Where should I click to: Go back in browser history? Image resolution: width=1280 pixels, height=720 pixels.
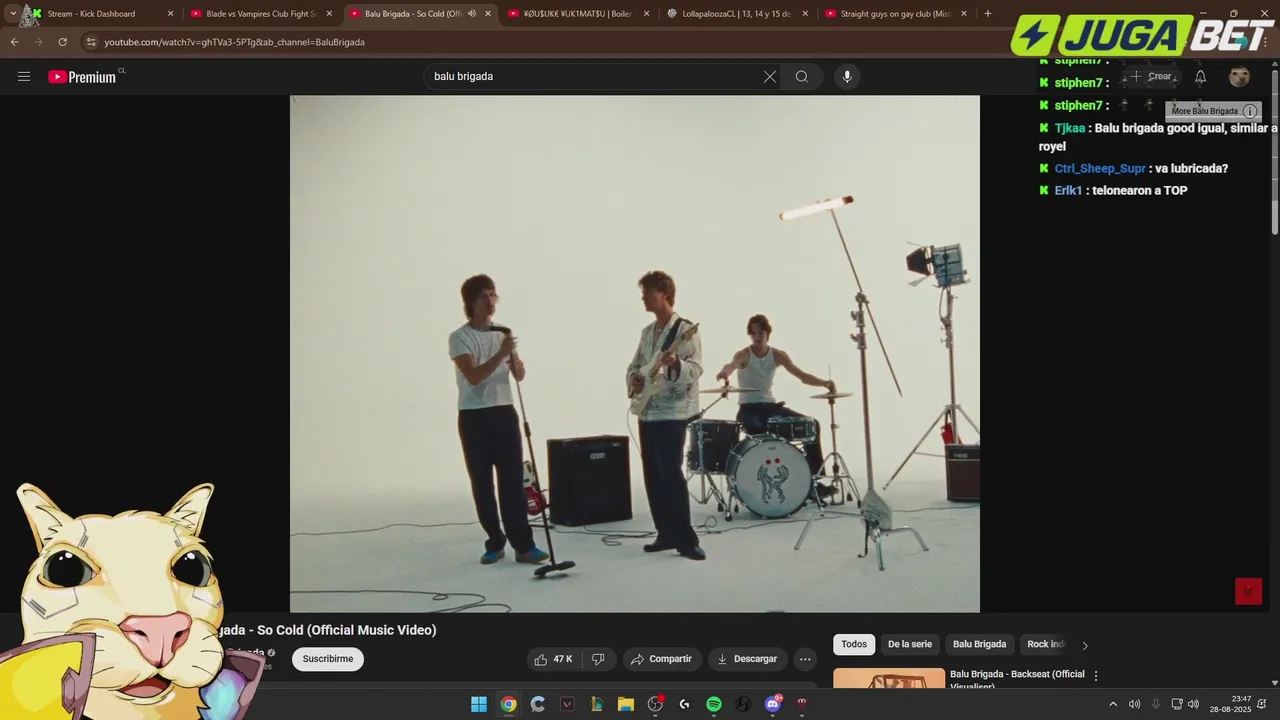pos(14,42)
